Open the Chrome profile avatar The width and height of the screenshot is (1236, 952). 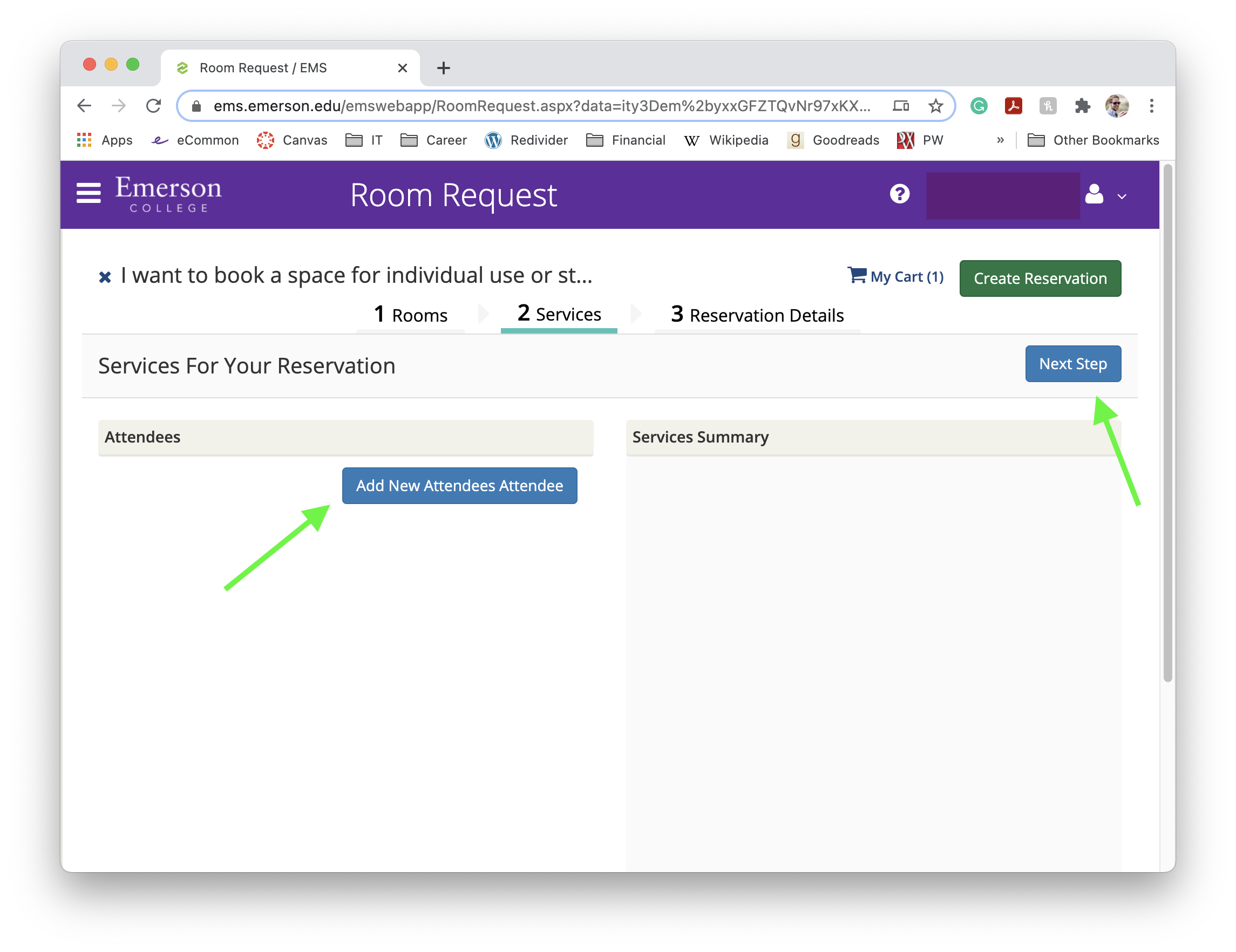[1117, 106]
